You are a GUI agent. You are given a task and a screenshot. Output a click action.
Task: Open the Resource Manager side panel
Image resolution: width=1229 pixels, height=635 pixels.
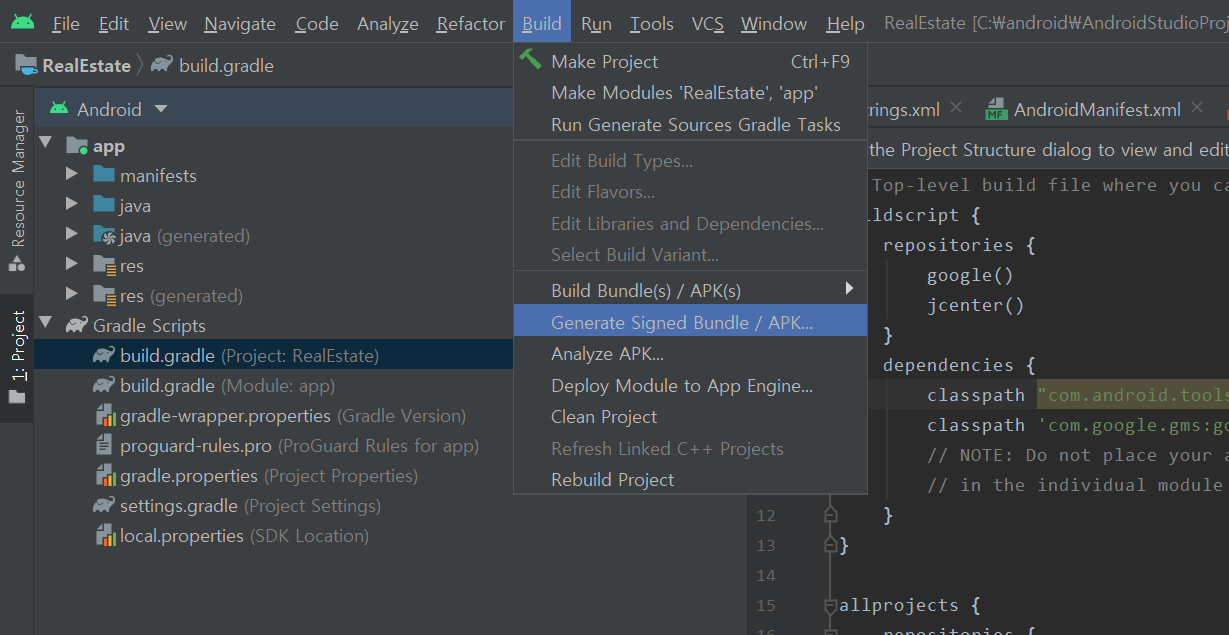[17, 190]
